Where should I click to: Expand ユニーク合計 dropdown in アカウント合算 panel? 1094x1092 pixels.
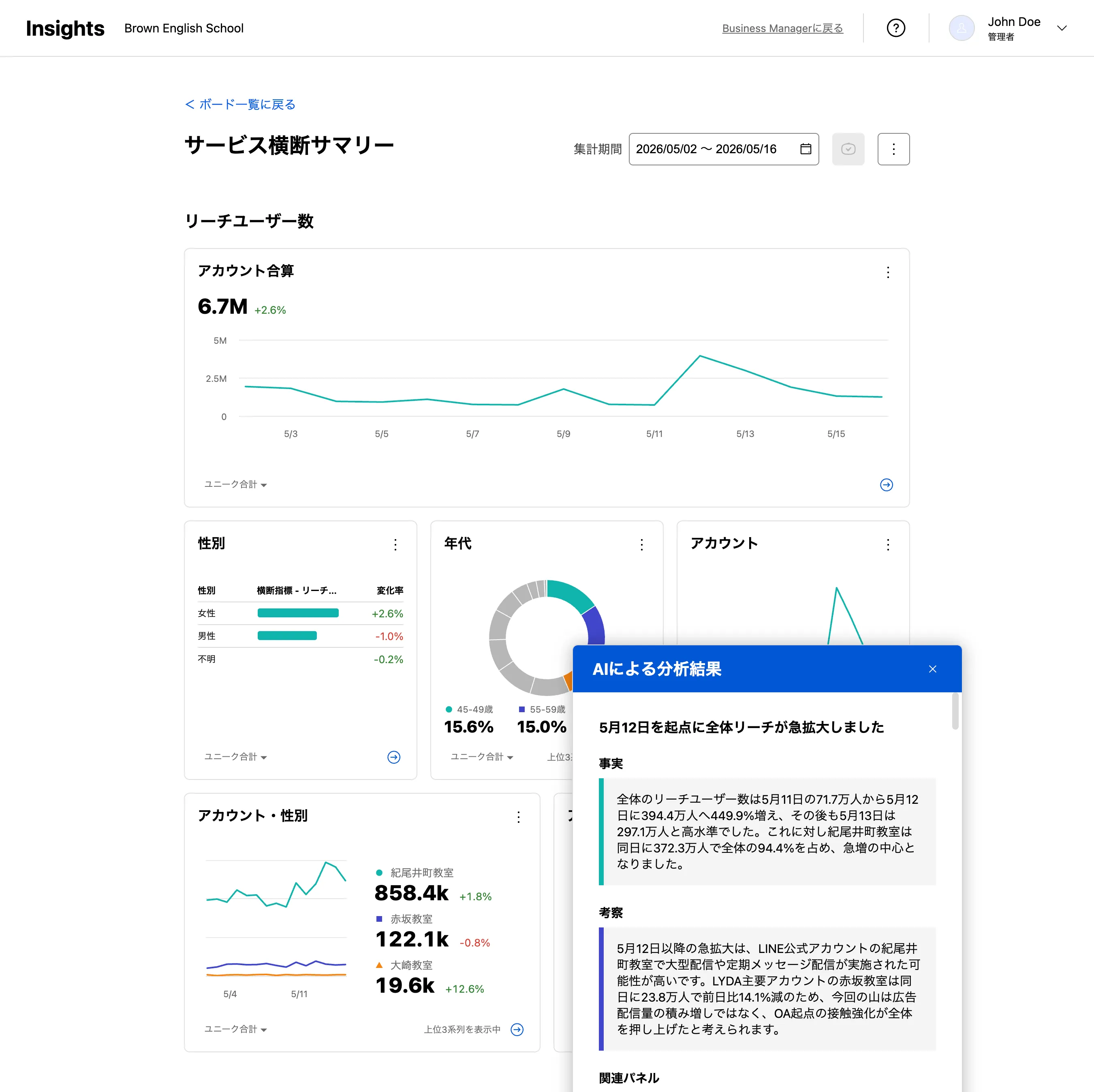click(235, 484)
